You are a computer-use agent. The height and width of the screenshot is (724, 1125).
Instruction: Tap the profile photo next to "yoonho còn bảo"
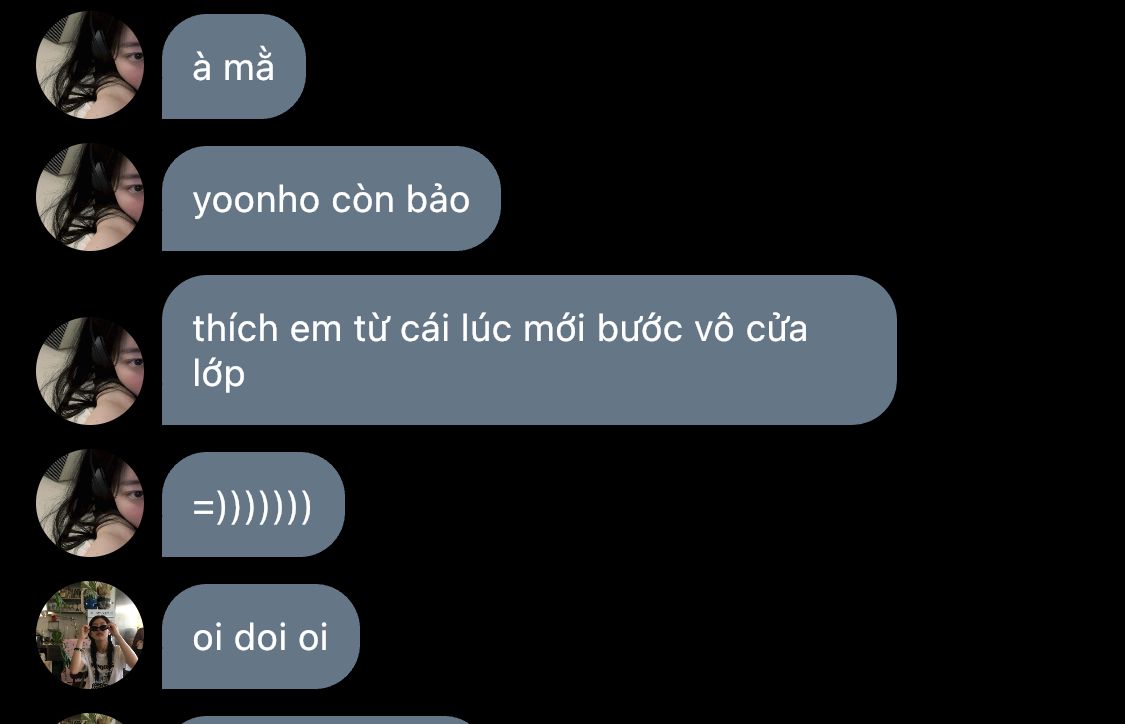pyautogui.click(x=90, y=197)
